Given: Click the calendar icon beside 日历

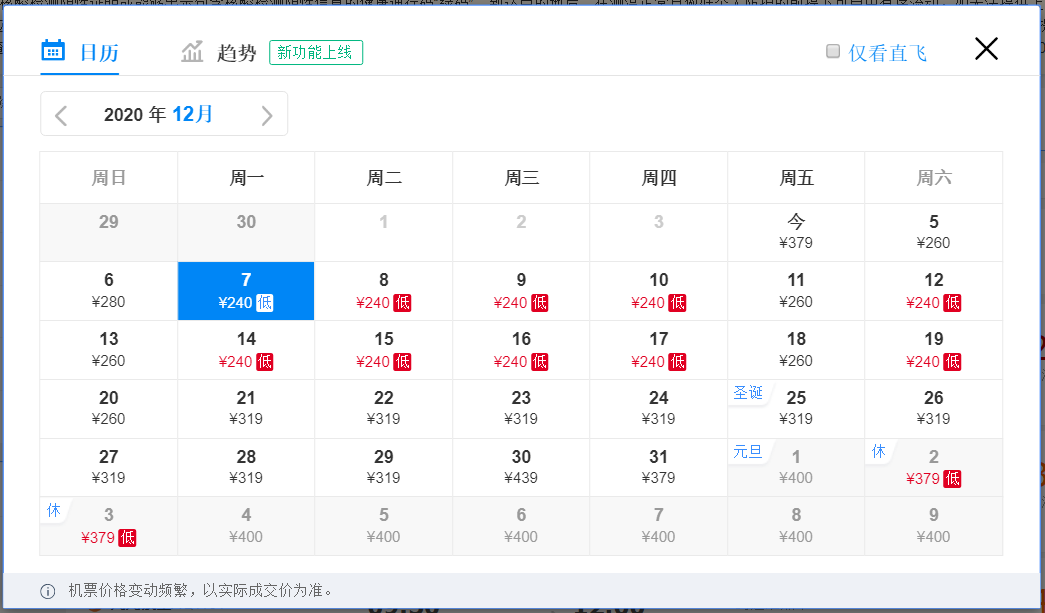Looking at the screenshot, I should click(53, 51).
